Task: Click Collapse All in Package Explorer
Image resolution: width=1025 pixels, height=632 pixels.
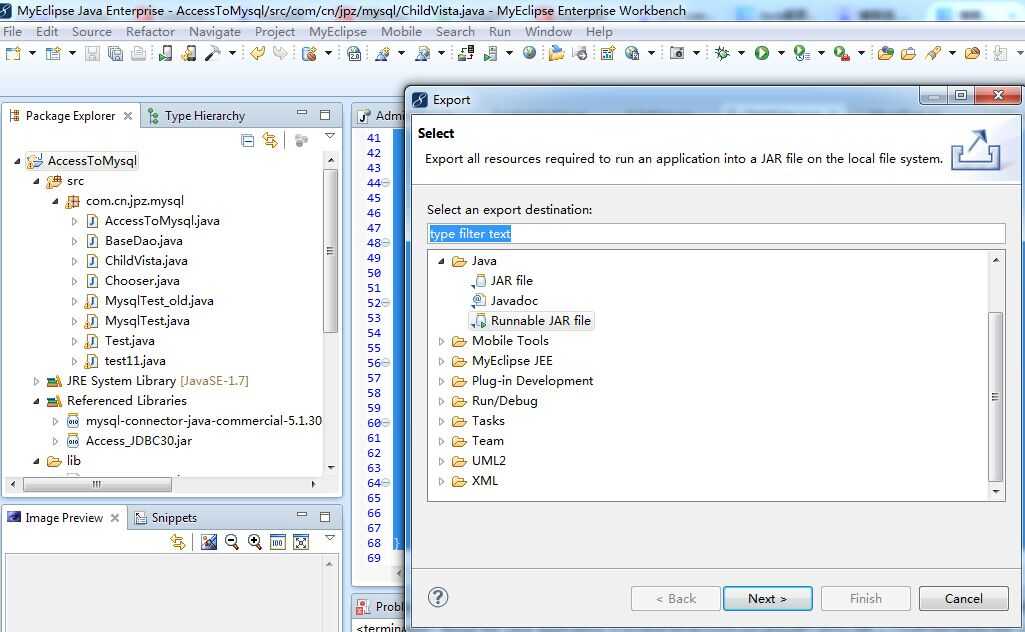Action: (247, 141)
